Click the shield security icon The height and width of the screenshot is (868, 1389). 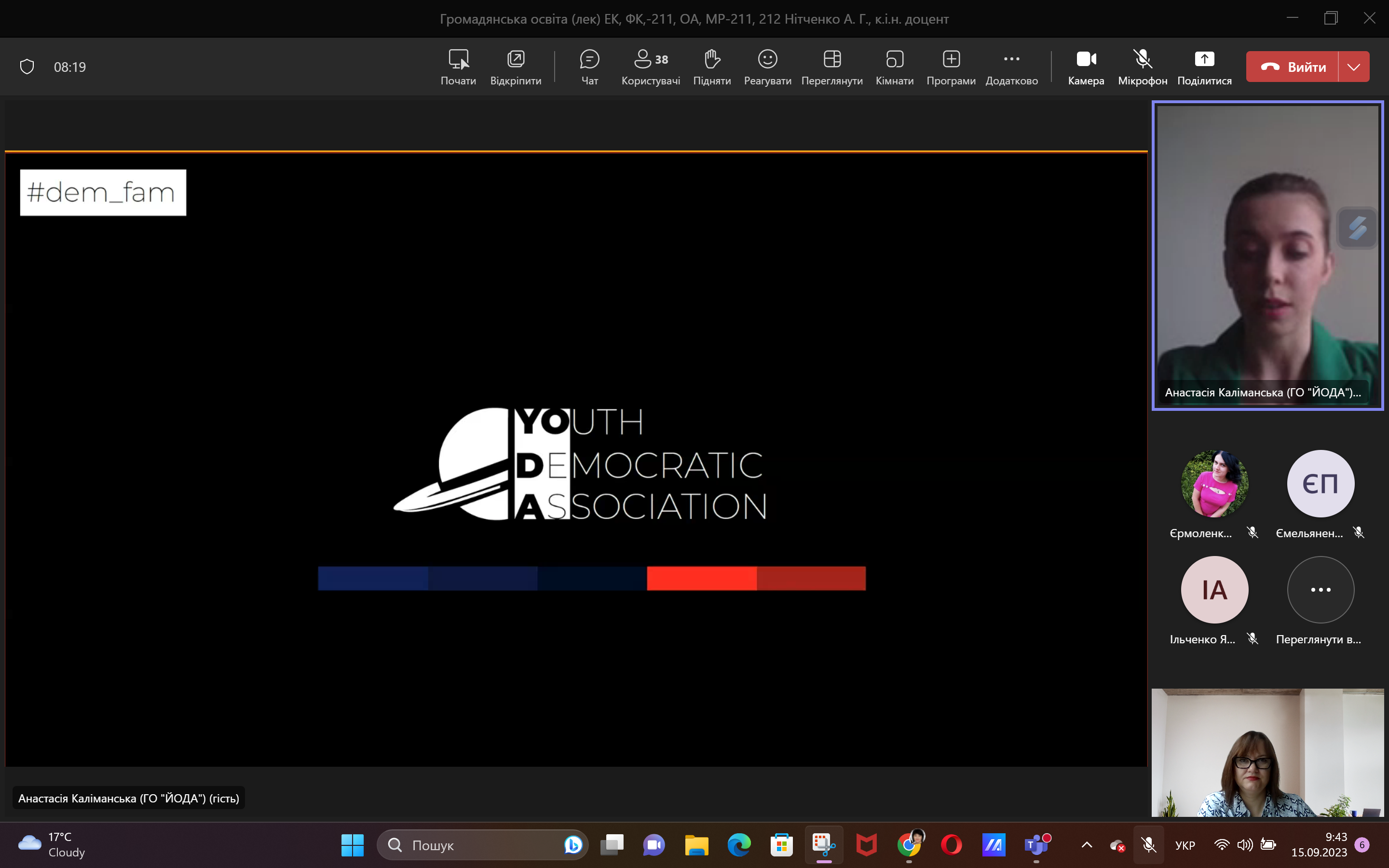pos(27,67)
